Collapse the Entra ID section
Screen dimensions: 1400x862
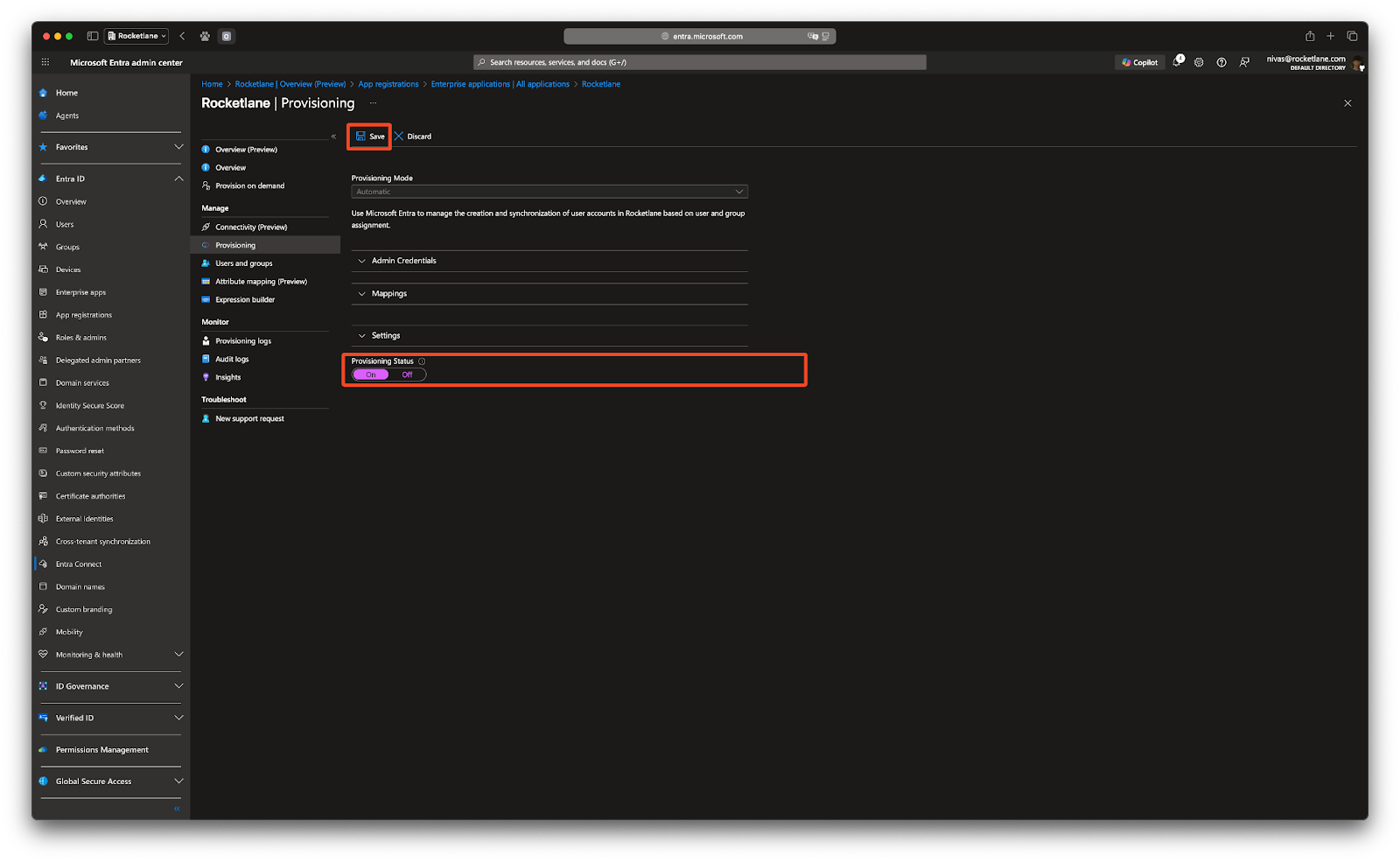click(110, 179)
